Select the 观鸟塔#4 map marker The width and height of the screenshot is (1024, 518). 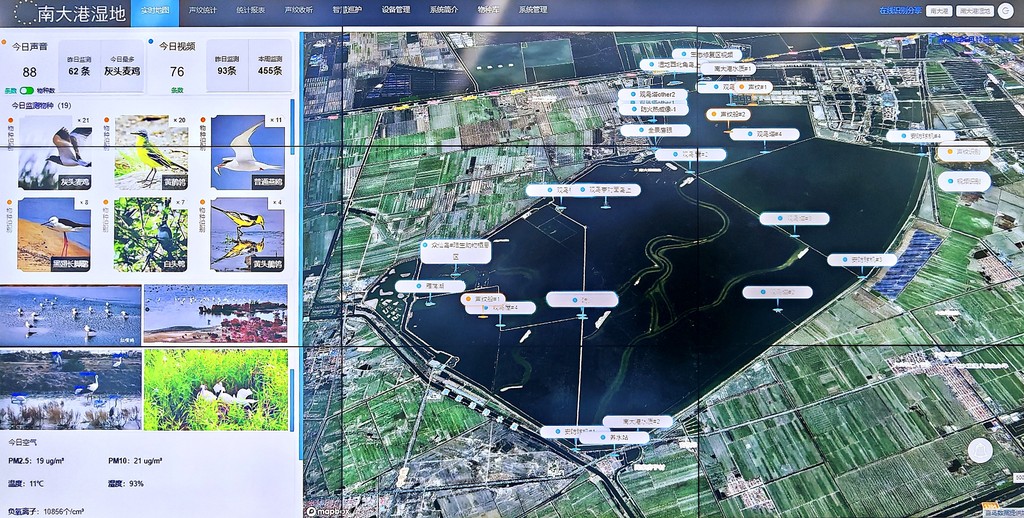click(x=764, y=134)
